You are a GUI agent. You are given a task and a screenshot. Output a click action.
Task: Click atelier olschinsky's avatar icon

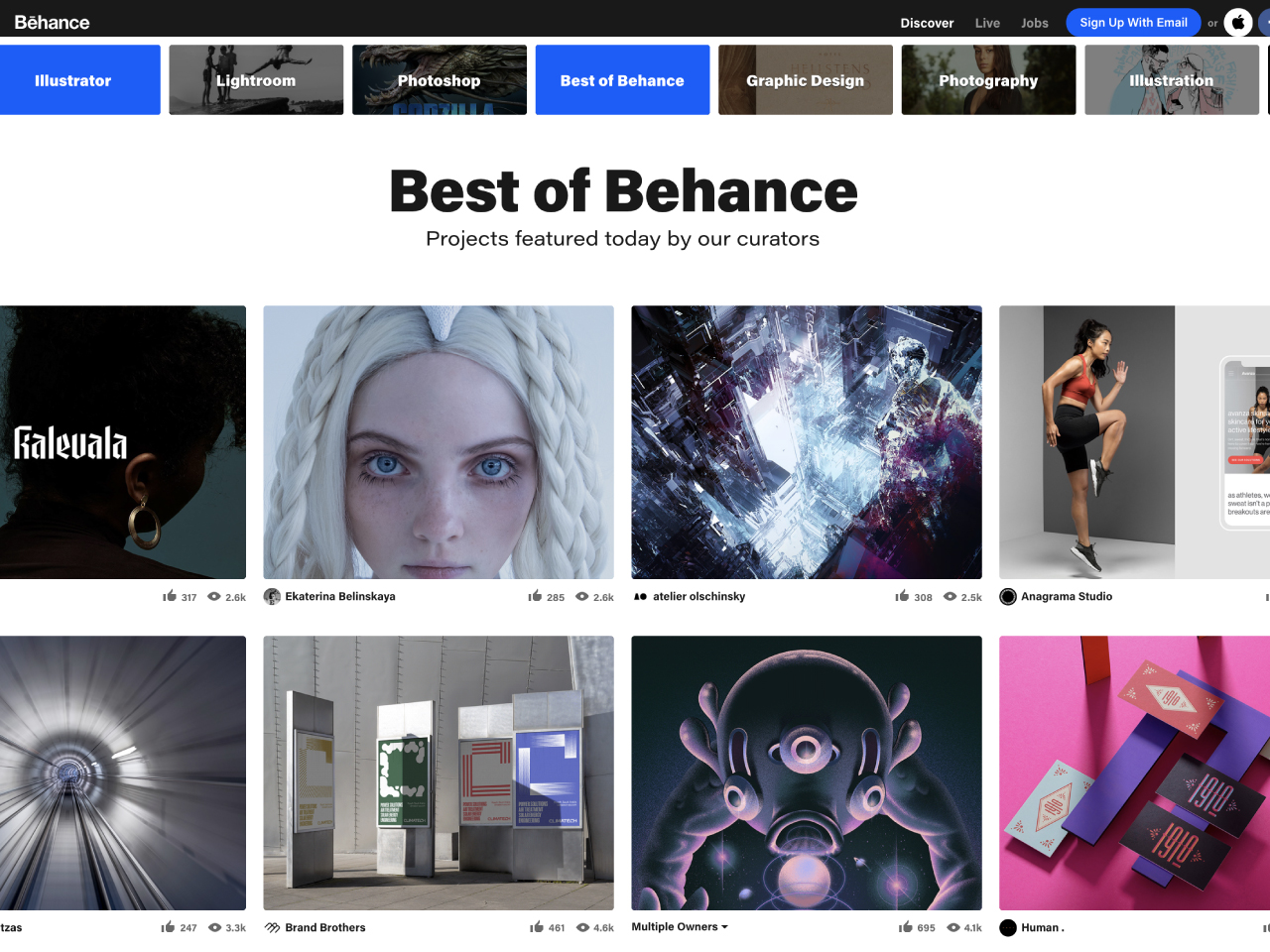(x=640, y=596)
